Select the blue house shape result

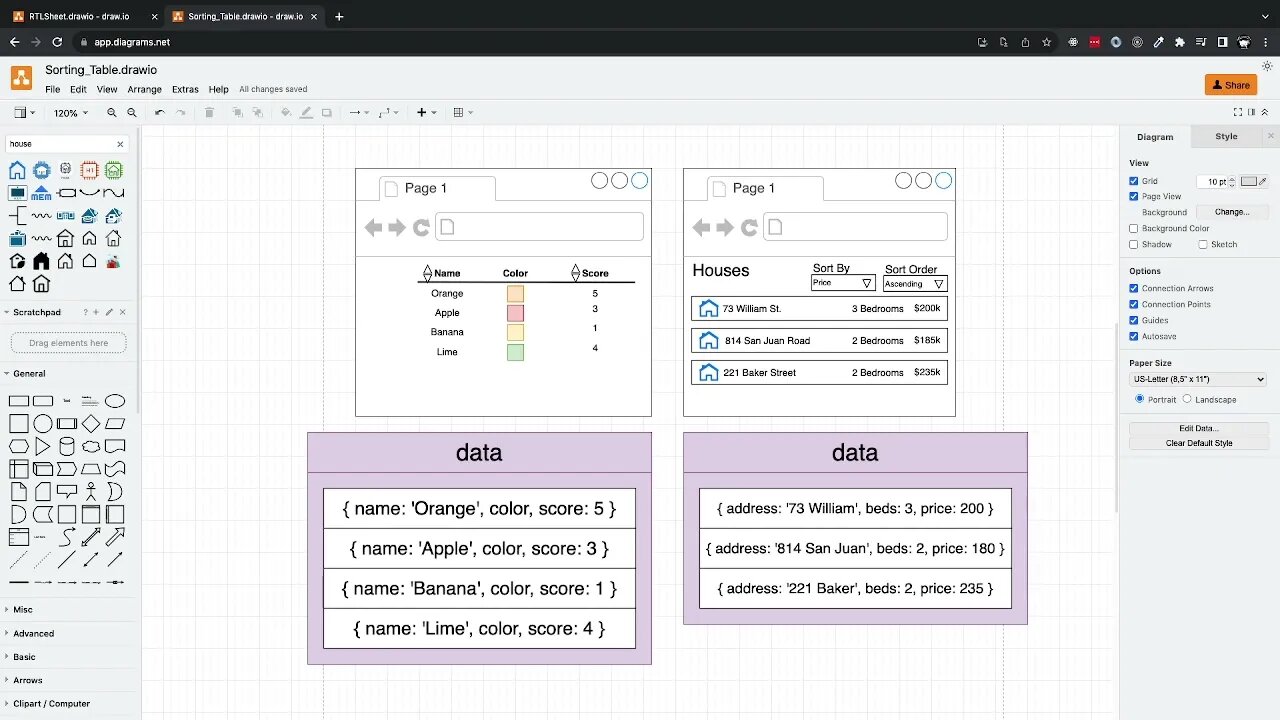tap(17, 170)
